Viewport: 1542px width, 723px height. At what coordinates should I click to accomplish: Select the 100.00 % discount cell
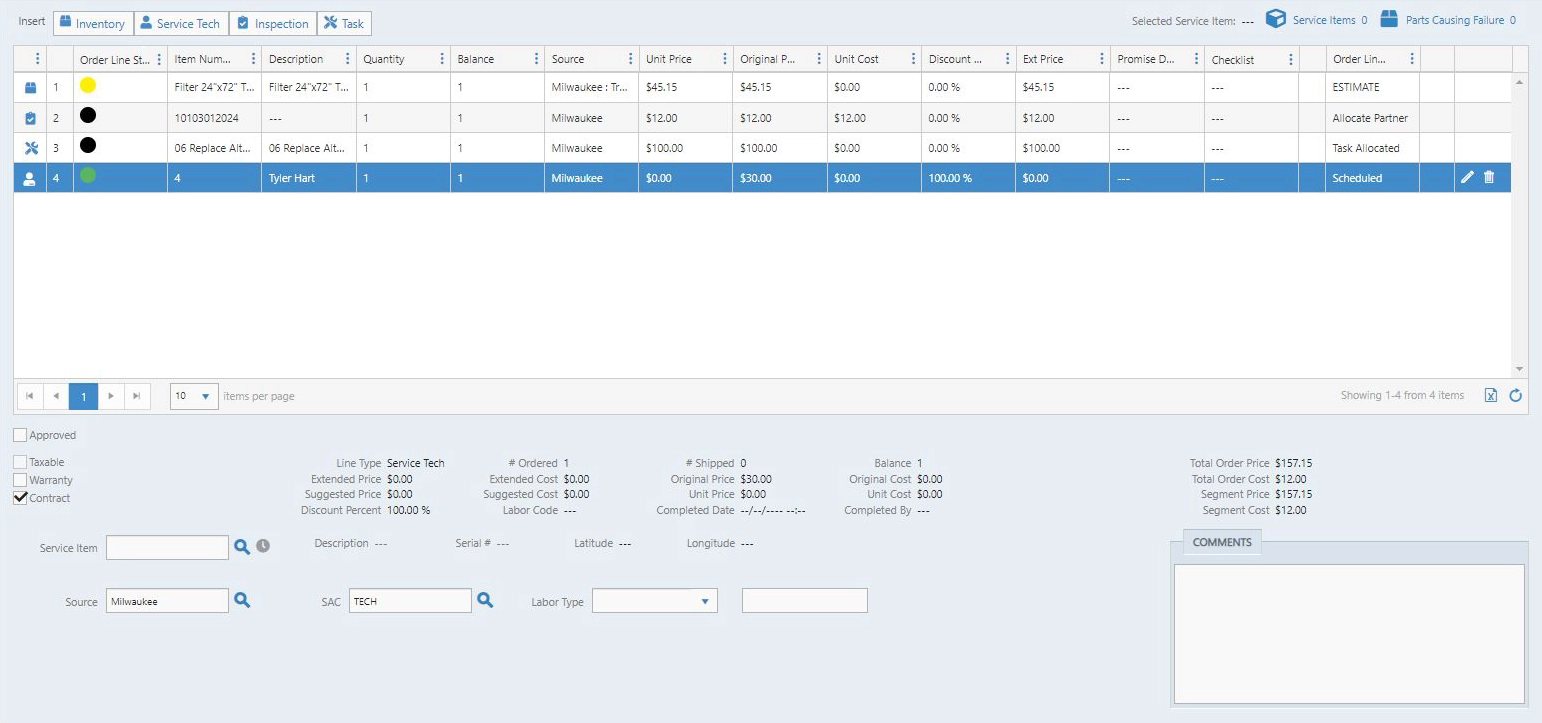click(x=968, y=178)
